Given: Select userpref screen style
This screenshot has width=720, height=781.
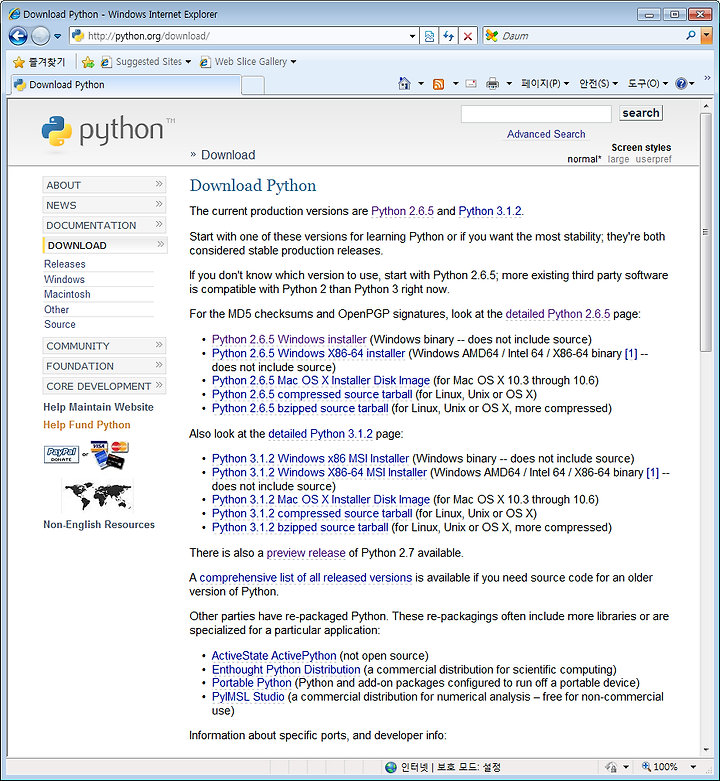Looking at the screenshot, I should (x=653, y=159).
